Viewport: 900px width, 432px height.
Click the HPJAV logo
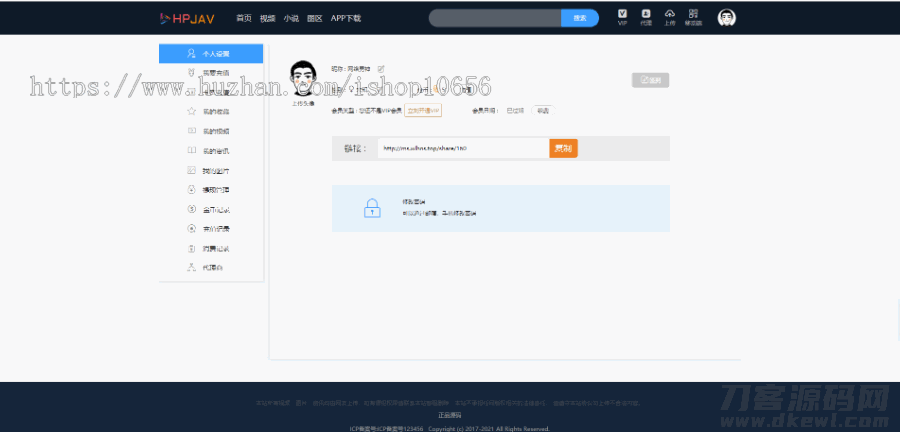pyautogui.click(x=190, y=18)
